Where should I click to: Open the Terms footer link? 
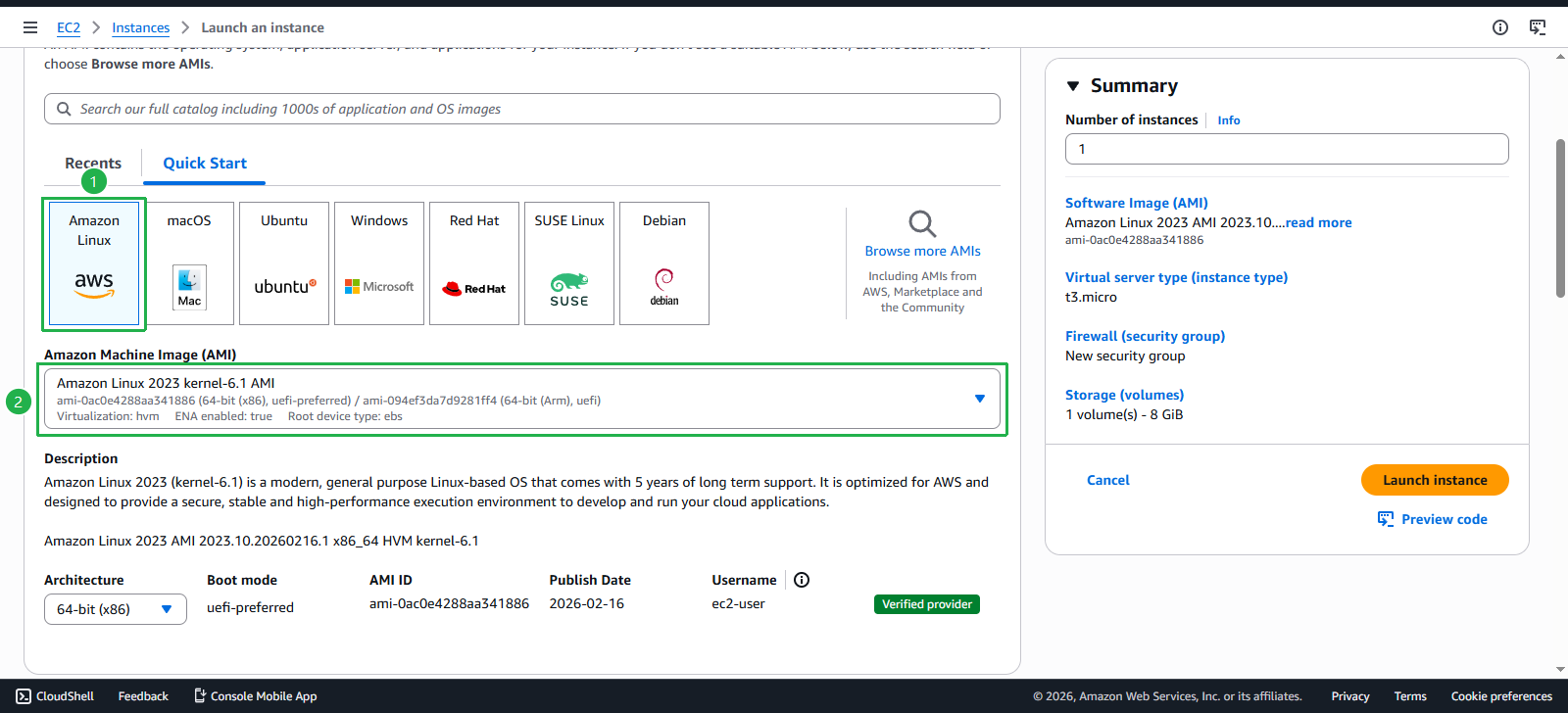pos(1410,696)
